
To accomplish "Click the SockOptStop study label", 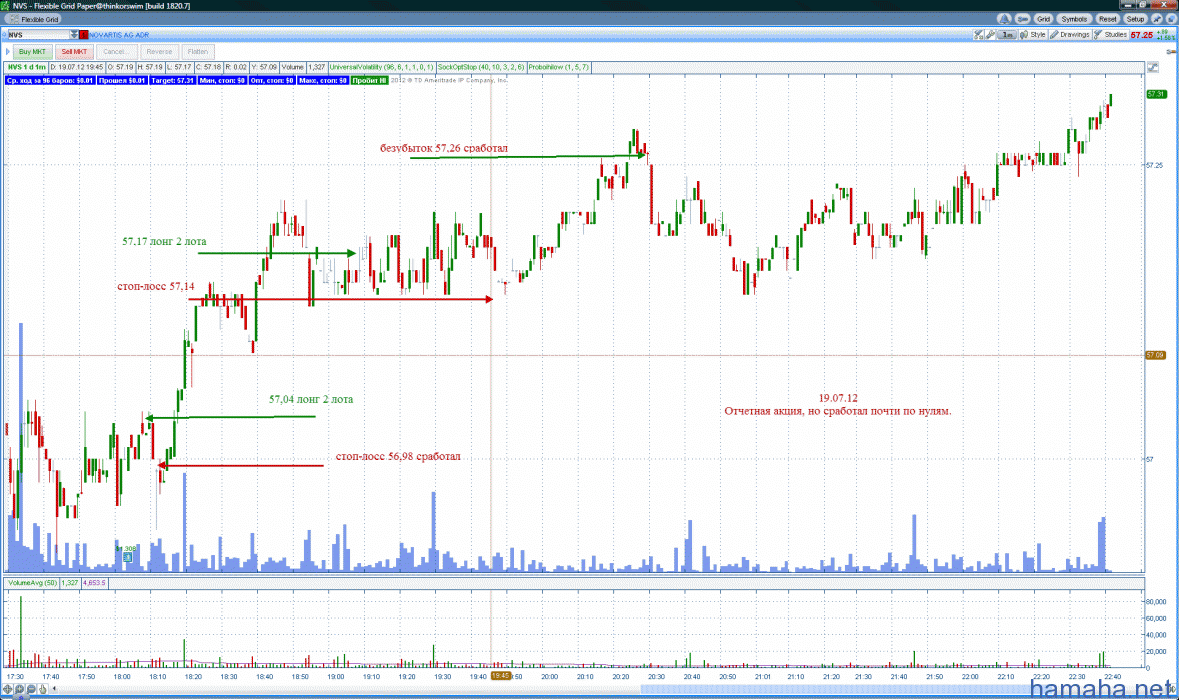I will coord(481,67).
